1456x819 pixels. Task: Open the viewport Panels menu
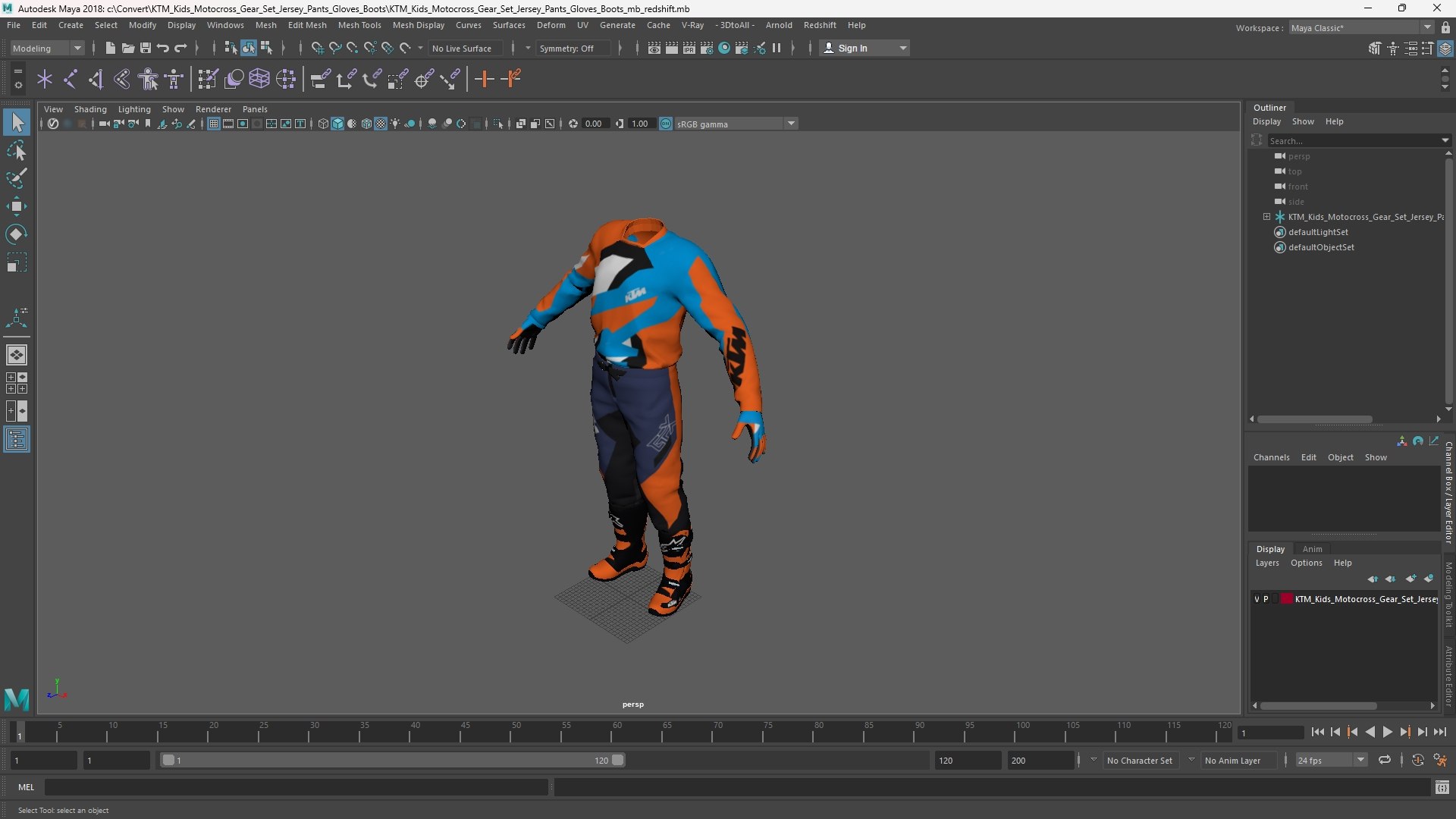(x=255, y=109)
